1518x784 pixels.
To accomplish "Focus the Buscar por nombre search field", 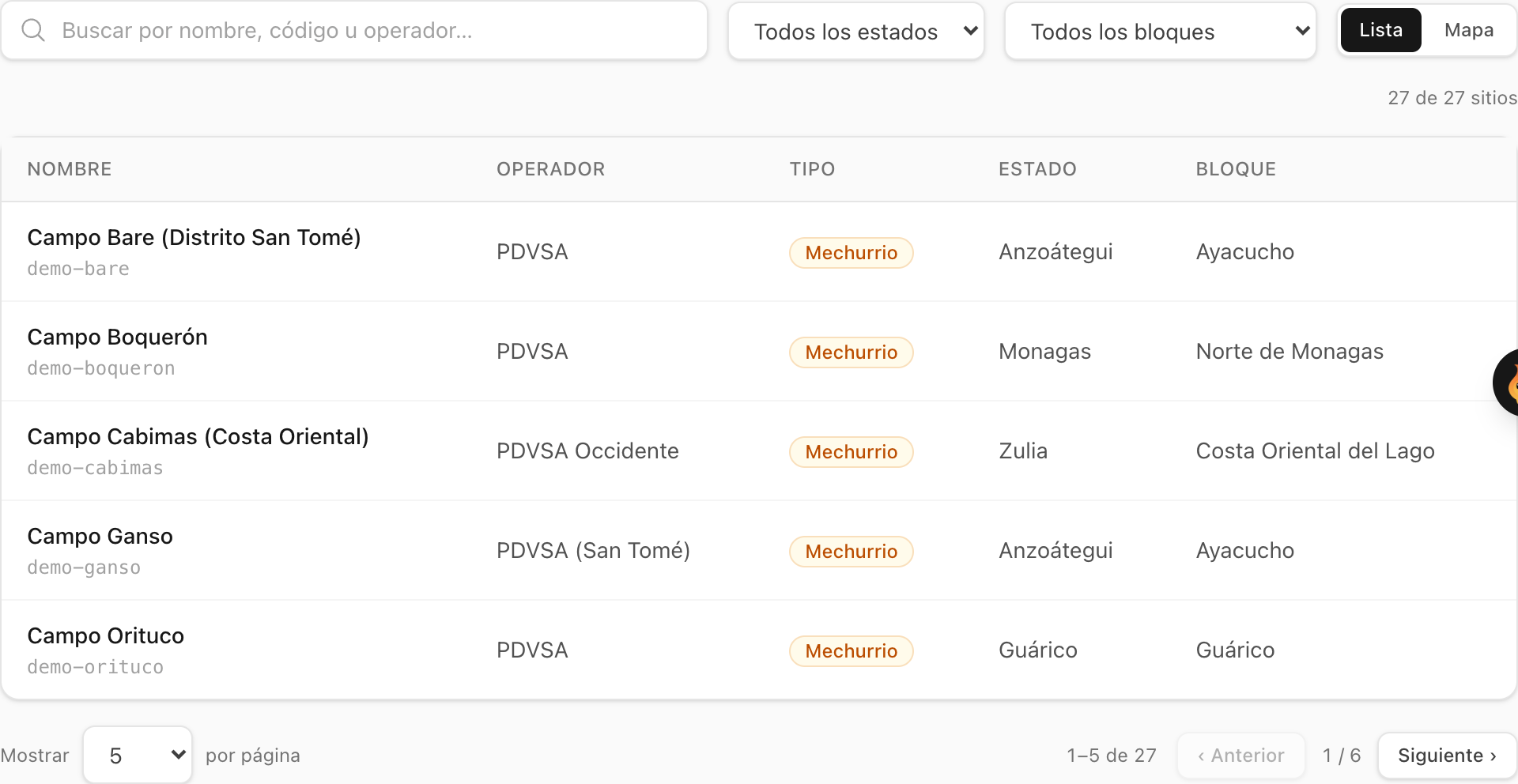I will (354, 31).
